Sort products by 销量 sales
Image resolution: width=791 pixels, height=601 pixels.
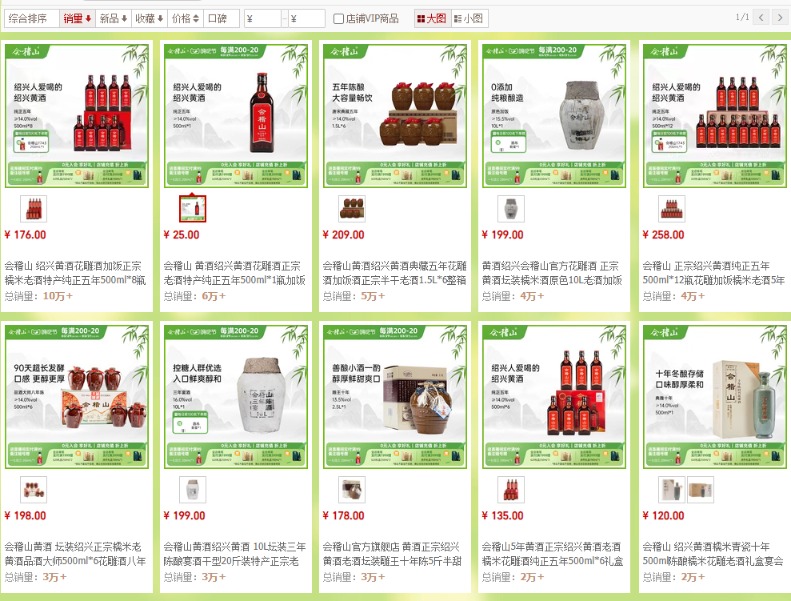(77, 19)
